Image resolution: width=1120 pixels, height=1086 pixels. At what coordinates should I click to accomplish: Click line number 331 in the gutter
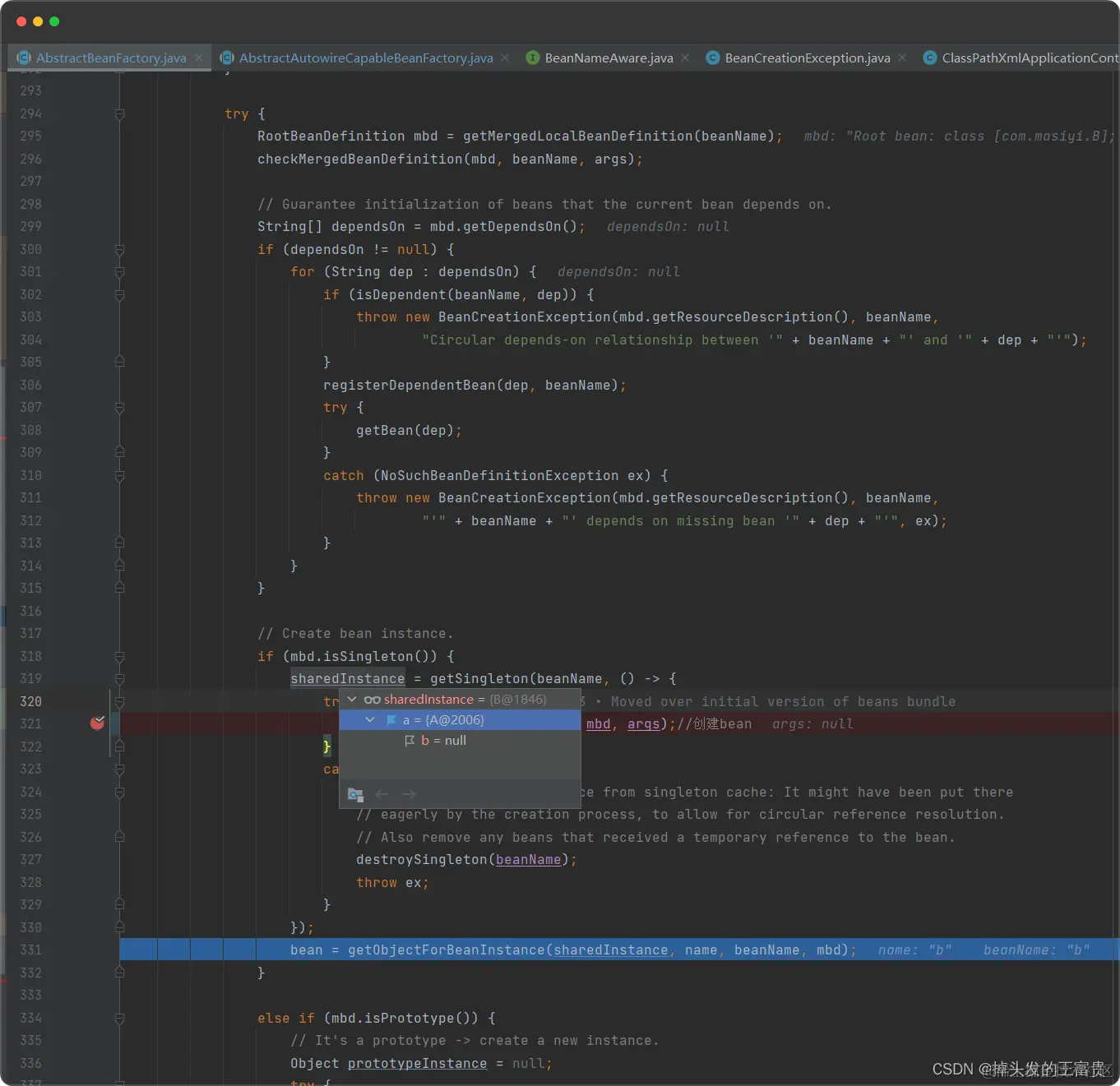(31, 950)
